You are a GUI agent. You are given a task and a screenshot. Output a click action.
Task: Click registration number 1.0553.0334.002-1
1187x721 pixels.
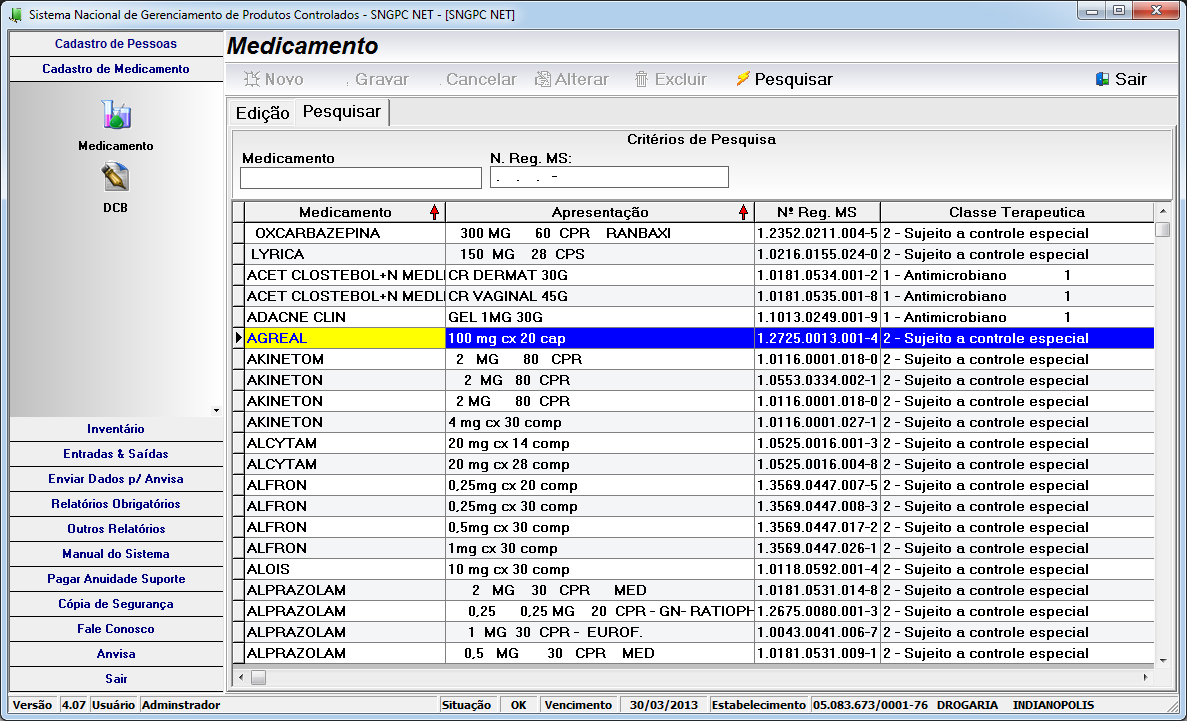[x=818, y=380]
